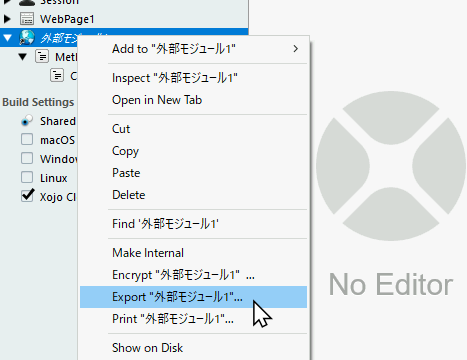Choose Export "外部モジュール1"... entry
Screen dimensions: 467x360
193,297
